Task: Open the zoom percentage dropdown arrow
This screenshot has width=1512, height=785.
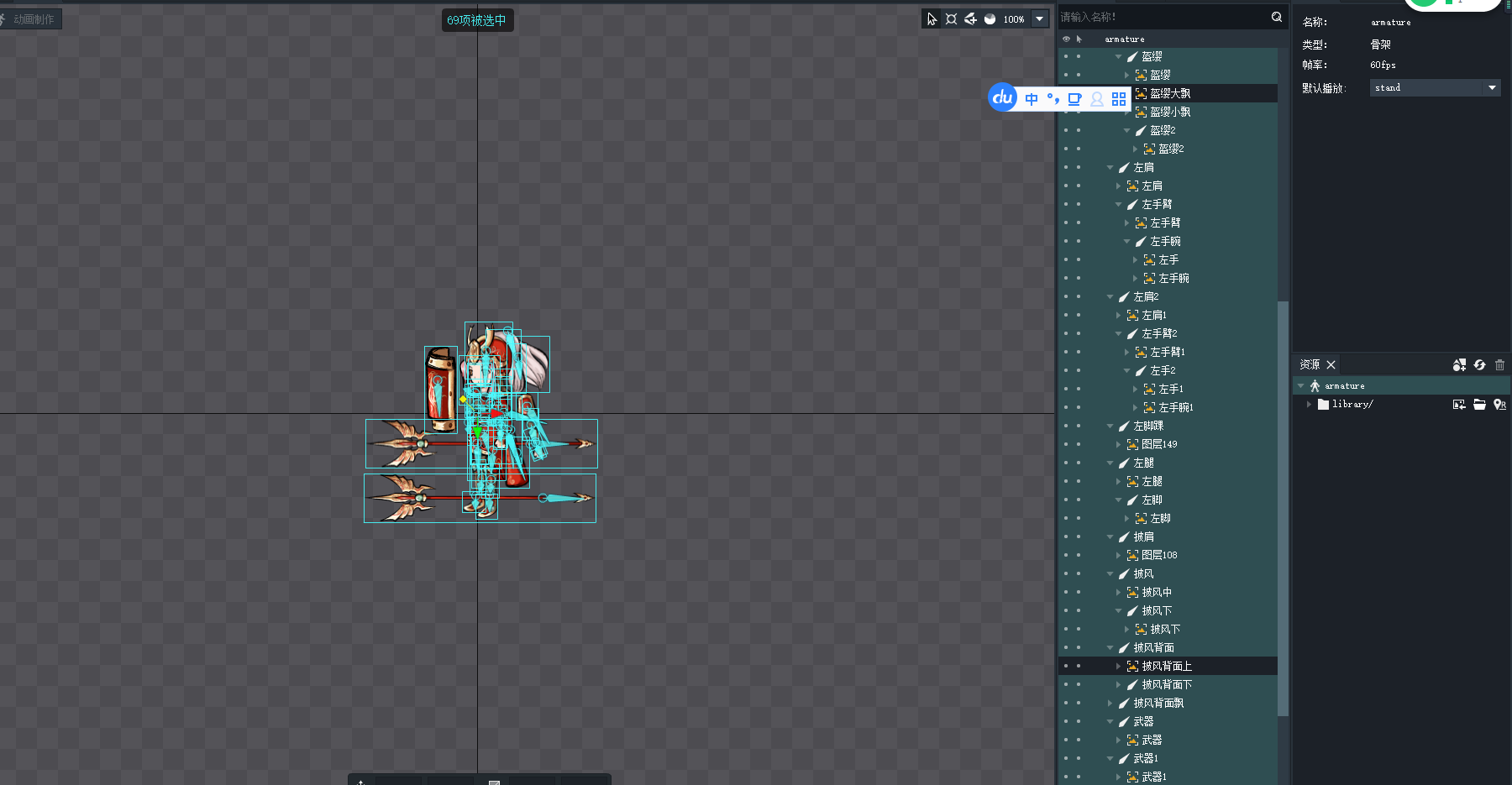Action: coord(1040,19)
